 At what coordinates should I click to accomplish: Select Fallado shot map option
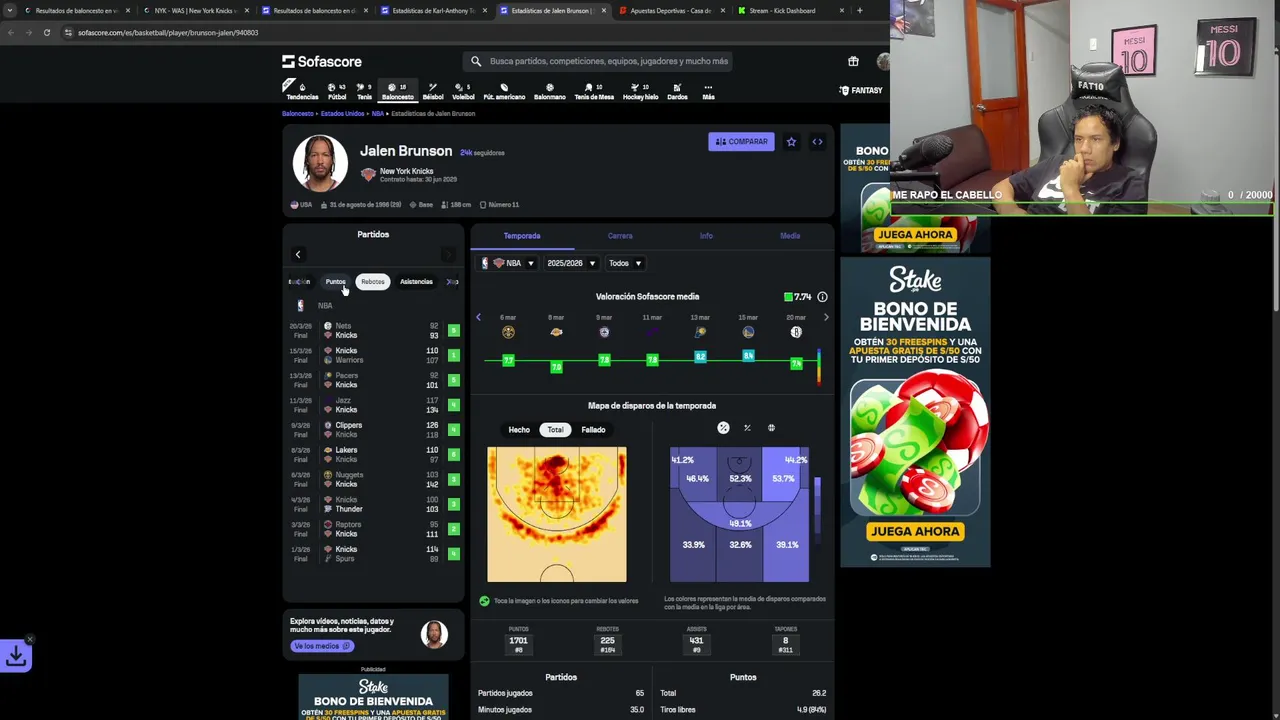[x=593, y=430]
